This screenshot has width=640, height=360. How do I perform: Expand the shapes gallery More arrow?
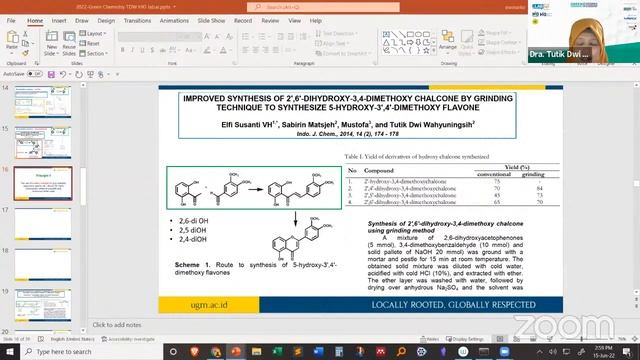click(433, 51)
